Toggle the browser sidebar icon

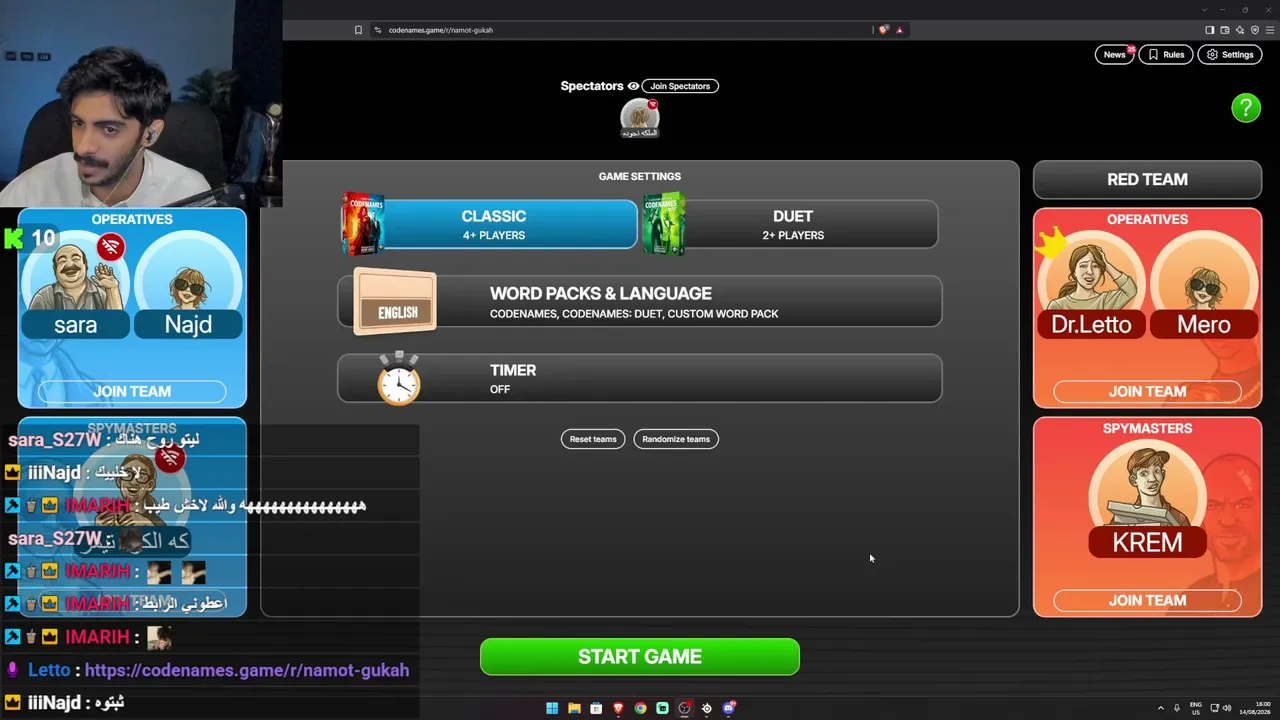[x=1209, y=30]
